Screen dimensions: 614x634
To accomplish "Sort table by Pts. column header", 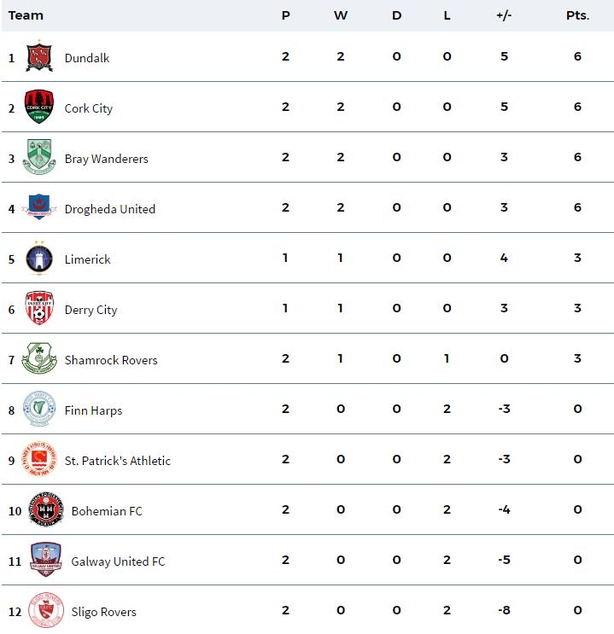I will pos(578,15).
